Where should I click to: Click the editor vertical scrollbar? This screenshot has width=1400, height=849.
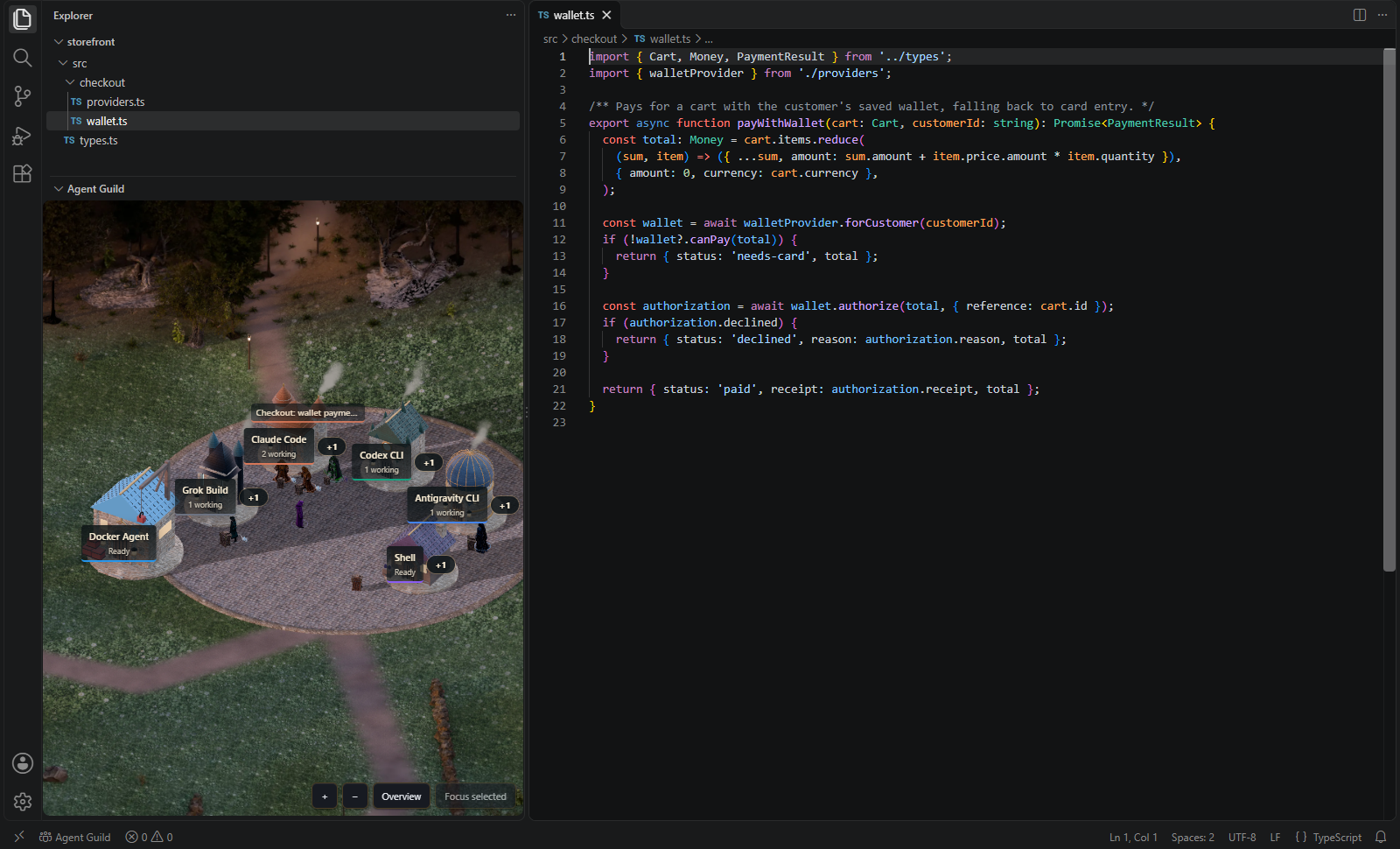[1389, 310]
